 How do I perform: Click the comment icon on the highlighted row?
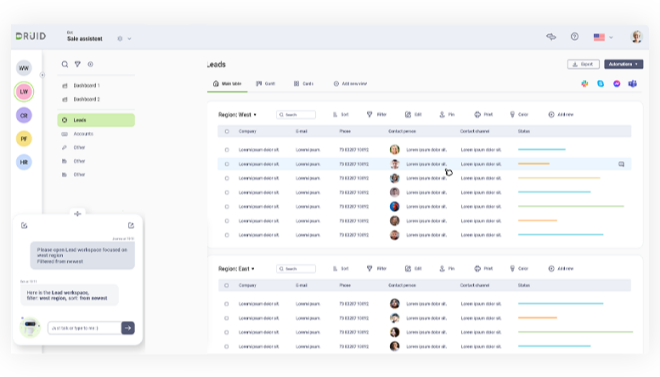click(x=621, y=164)
